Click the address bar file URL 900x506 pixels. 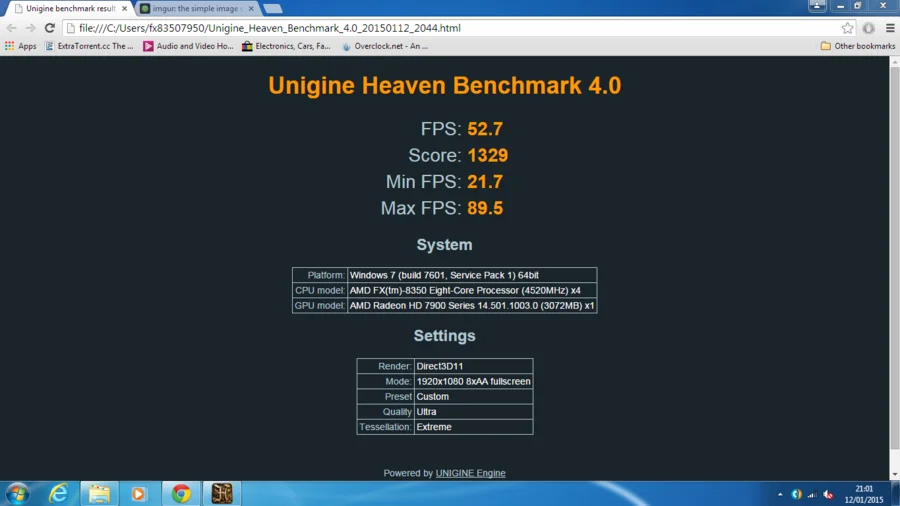tap(270, 28)
